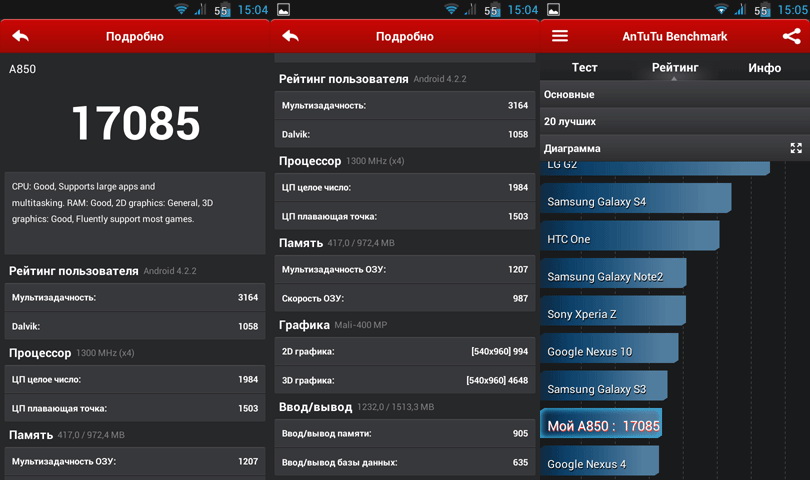The image size is (810, 480).
Task: Tap the Ввод/вывод базы данных: 635 row
Action: (405, 462)
